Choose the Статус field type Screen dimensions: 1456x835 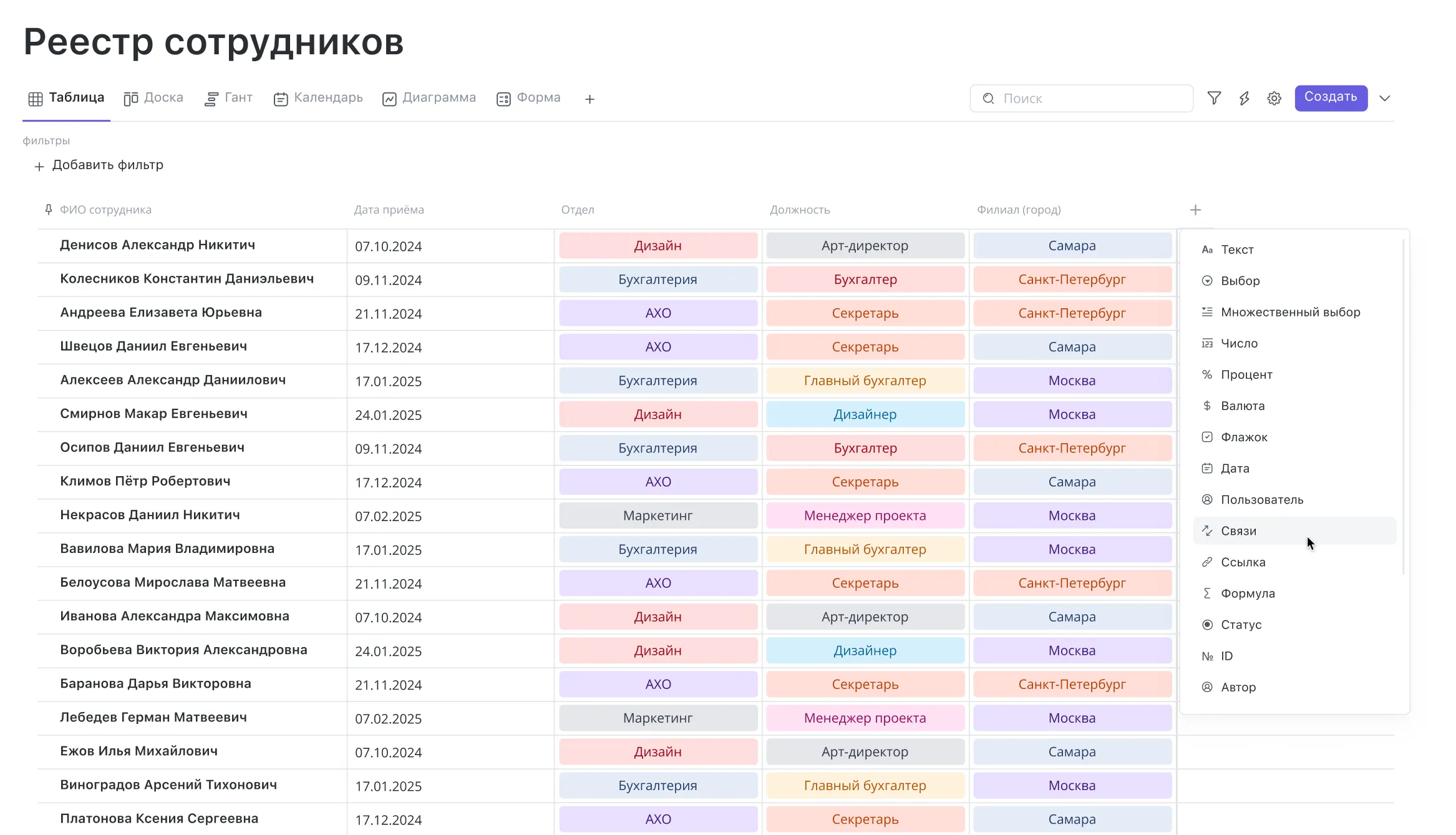tap(1241, 625)
